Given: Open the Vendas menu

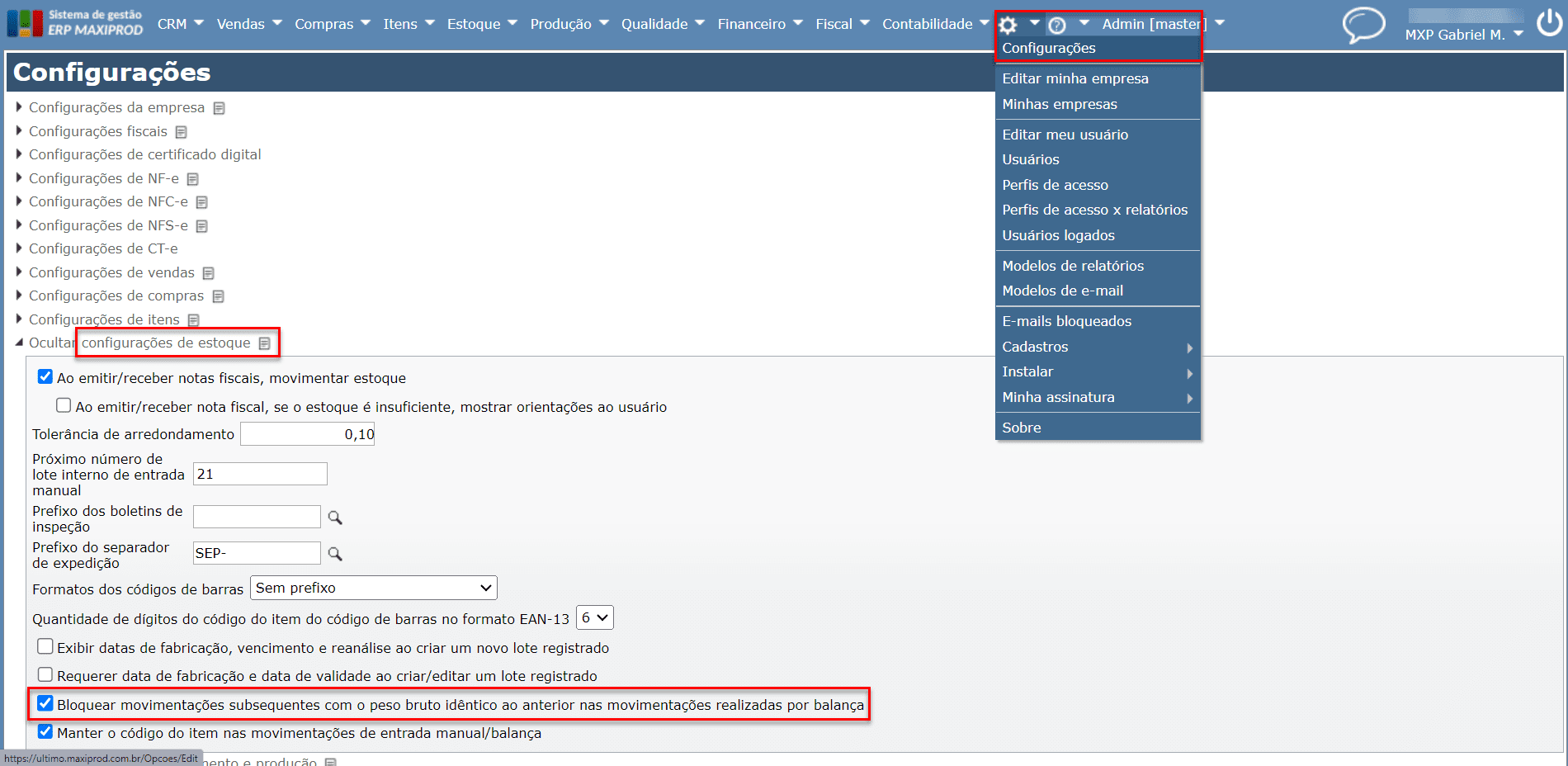Looking at the screenshot, I should (249, 24).
